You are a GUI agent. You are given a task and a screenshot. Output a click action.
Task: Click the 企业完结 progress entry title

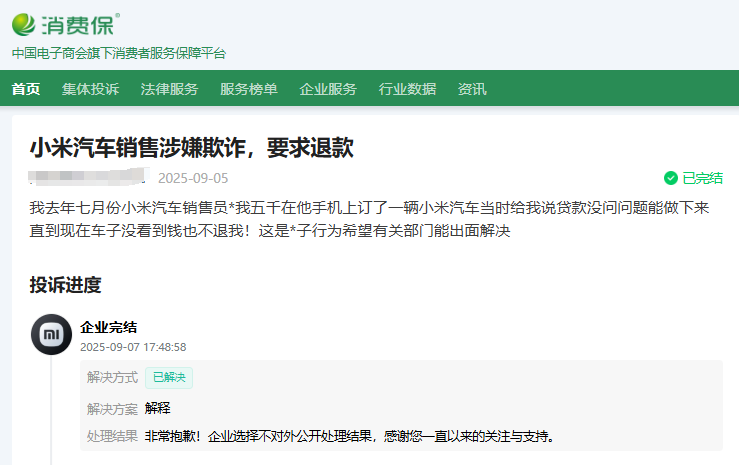(109, 327)
